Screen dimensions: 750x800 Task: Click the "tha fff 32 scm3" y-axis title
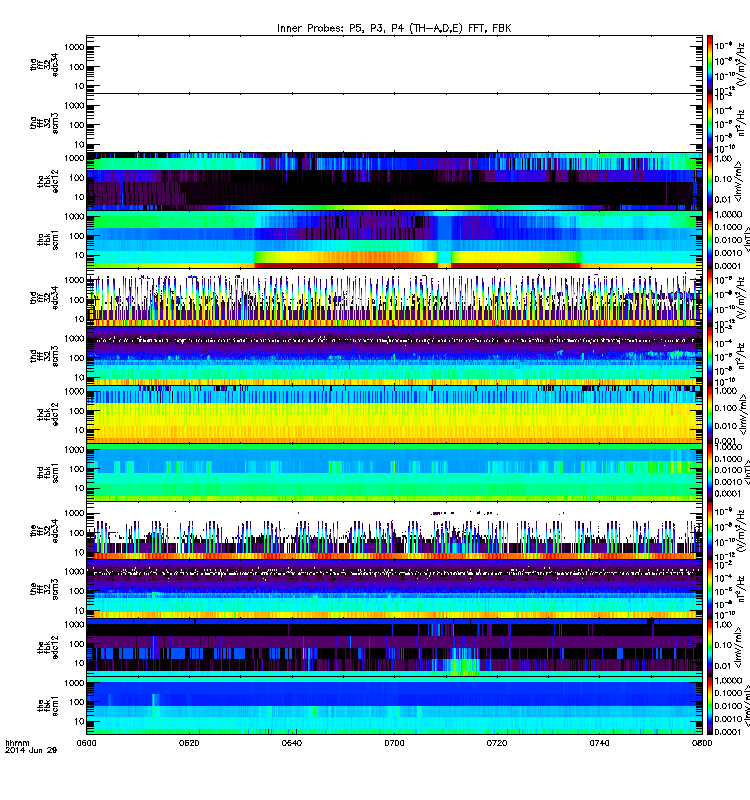44,122
